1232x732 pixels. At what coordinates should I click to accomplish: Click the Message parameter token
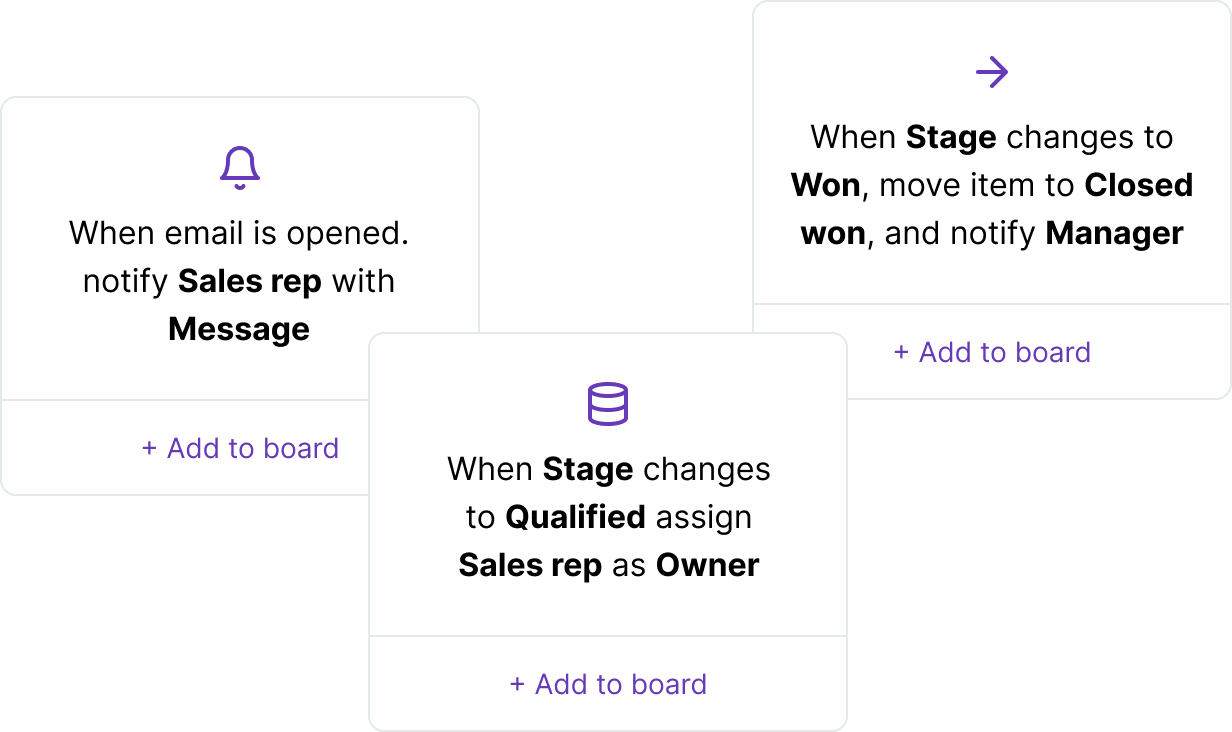239,330
